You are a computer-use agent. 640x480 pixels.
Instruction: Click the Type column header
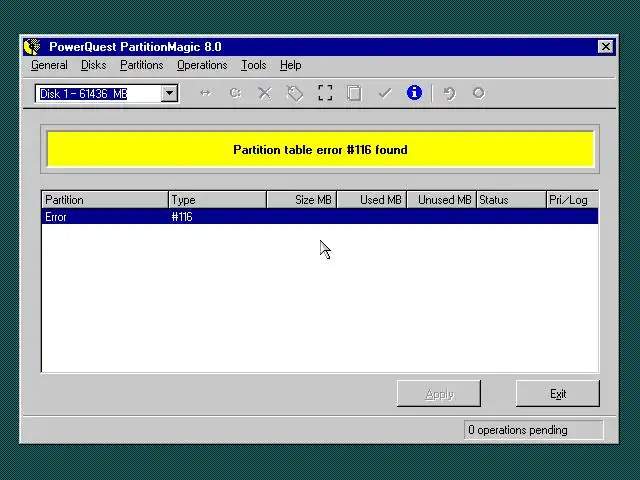218,200
